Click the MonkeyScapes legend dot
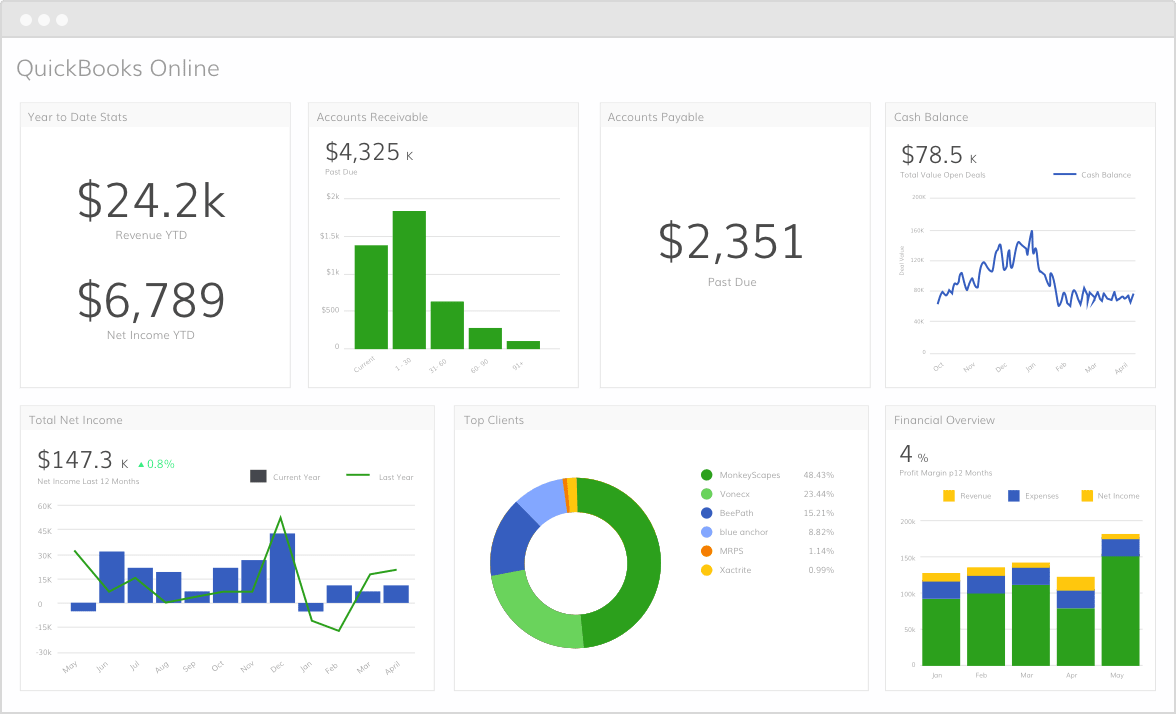Screen dimensions: 1176x714 pyautogui.click(x=705, y=474)
